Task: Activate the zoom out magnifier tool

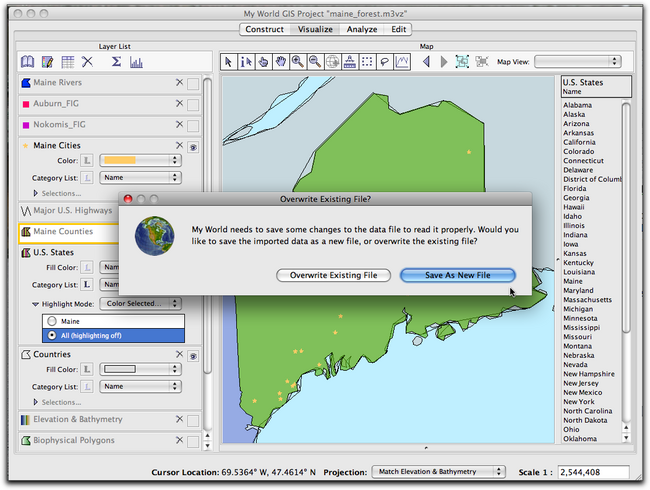Action: coord(315,62)
